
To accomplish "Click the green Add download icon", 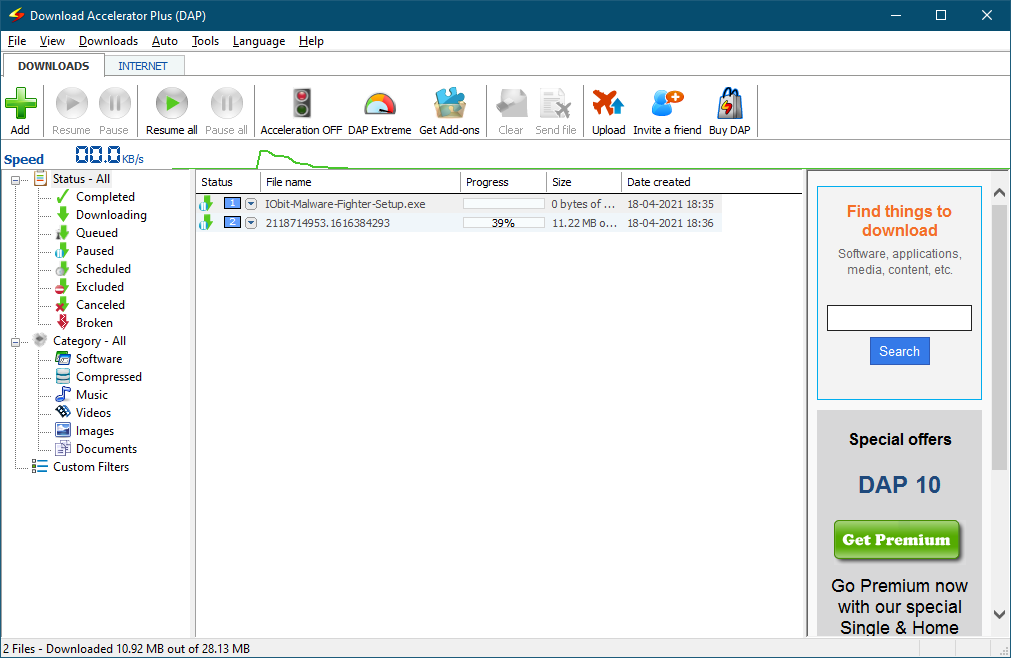I will [x=21, y=103].
